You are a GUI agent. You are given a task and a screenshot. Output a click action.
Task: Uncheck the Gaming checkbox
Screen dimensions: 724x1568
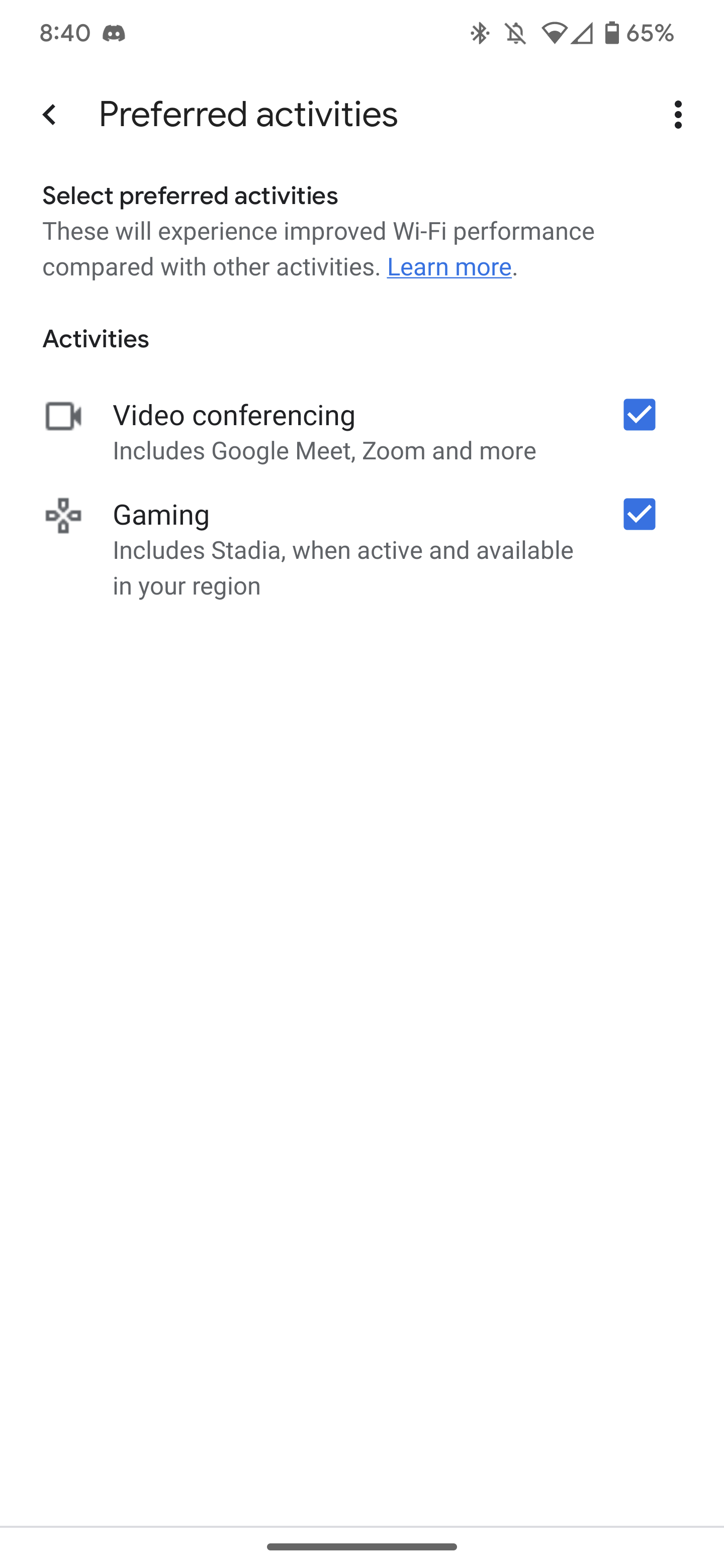pos(639,514)
